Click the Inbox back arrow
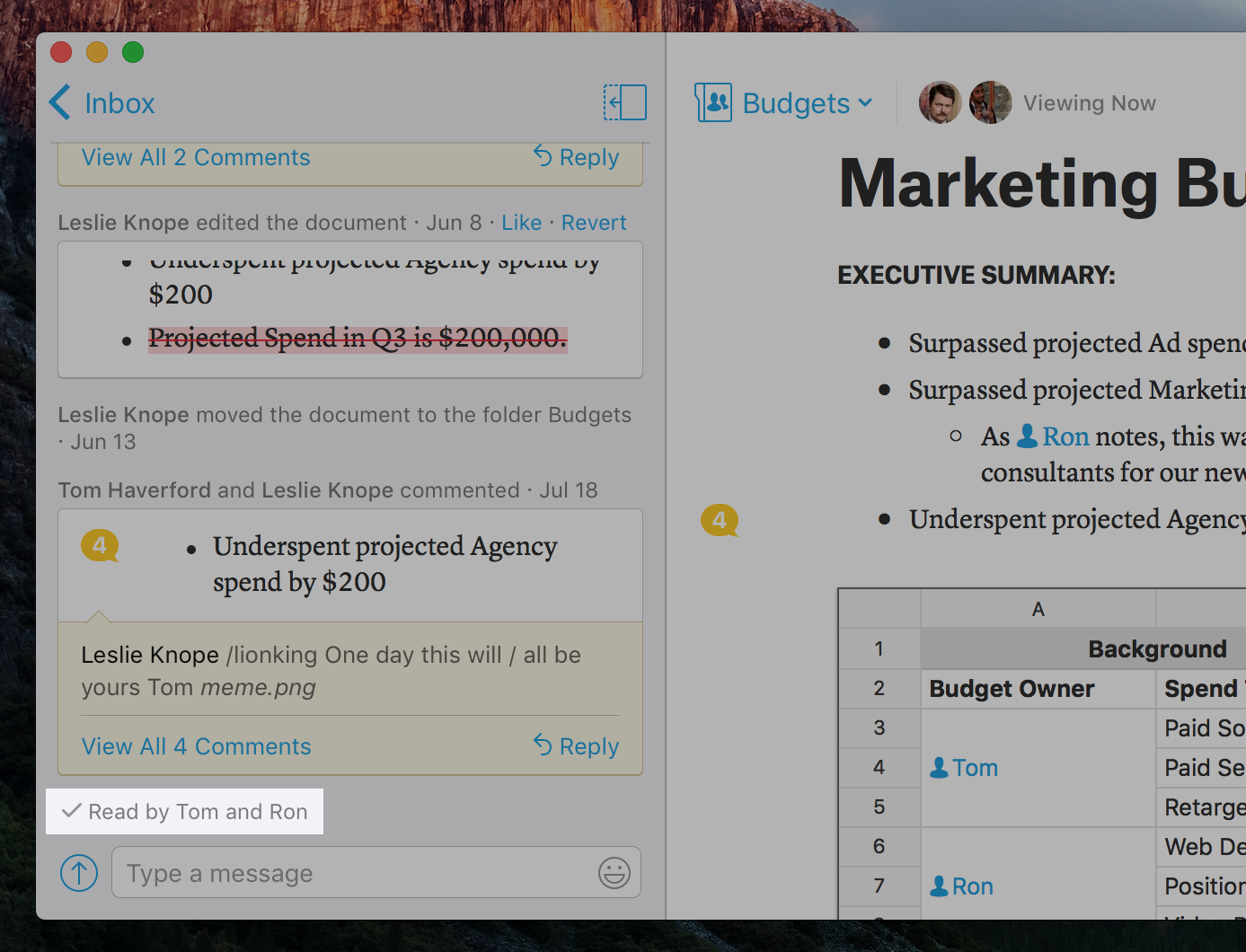 [x=60, y=102]
